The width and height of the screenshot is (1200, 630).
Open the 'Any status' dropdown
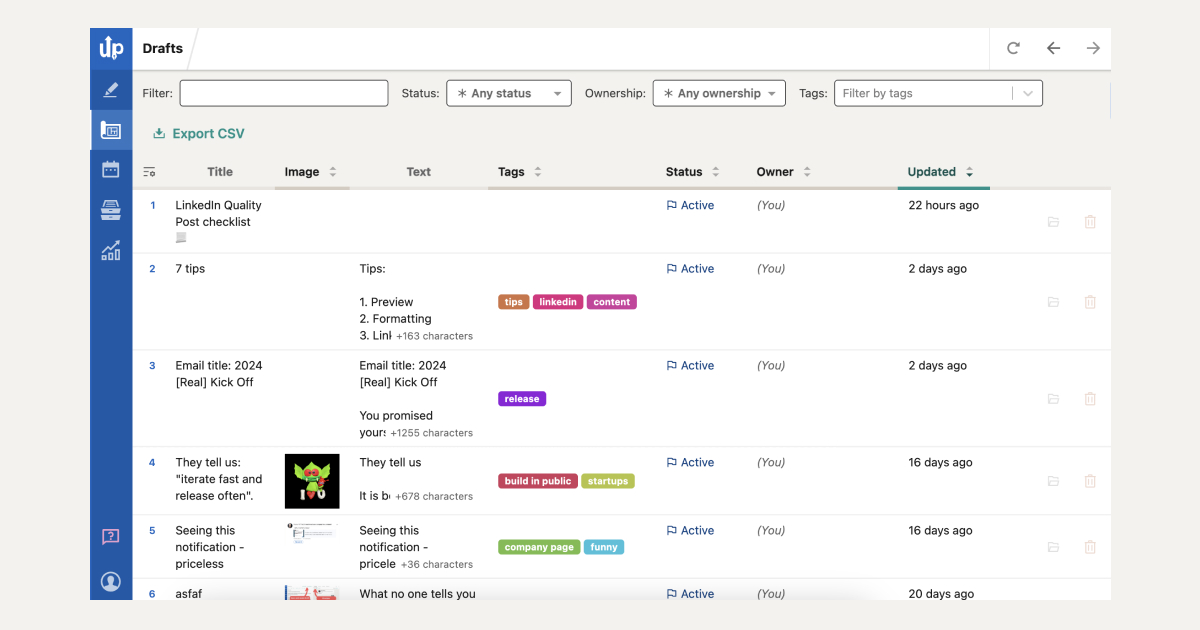(x=509, y=92)
